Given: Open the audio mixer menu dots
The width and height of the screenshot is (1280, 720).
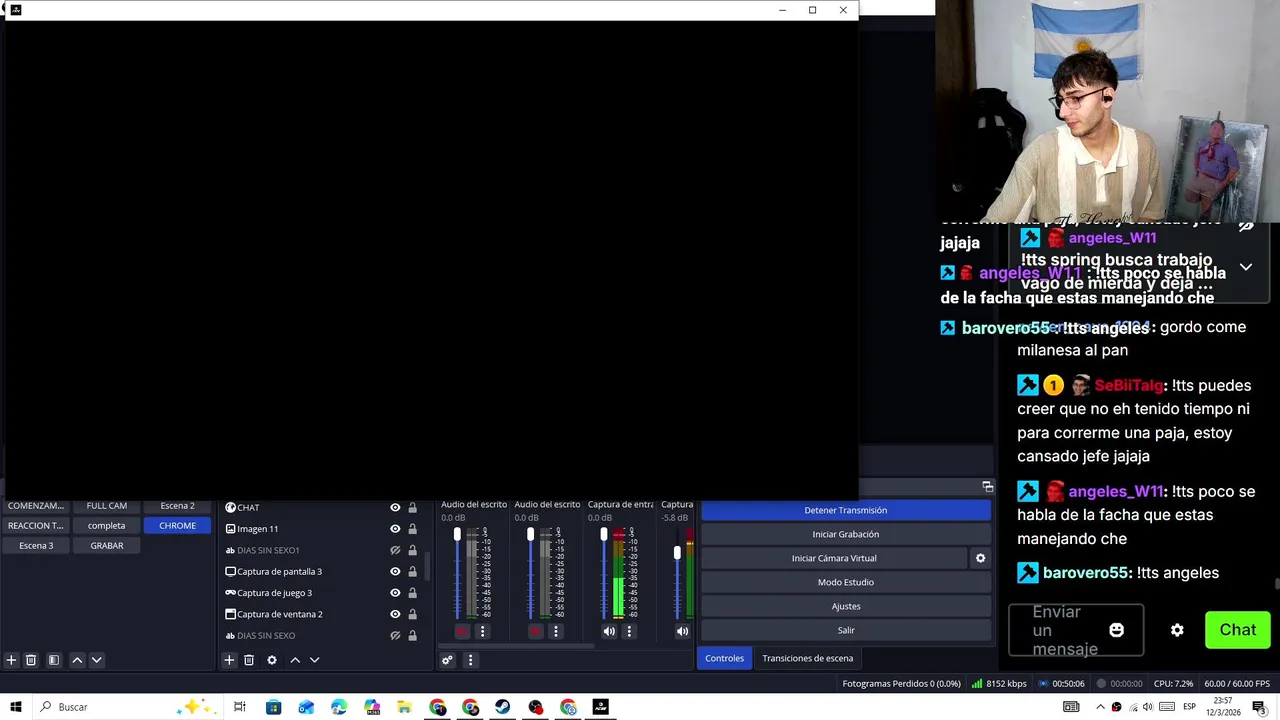Looking at the screenshot, I should tap(470, 660).
